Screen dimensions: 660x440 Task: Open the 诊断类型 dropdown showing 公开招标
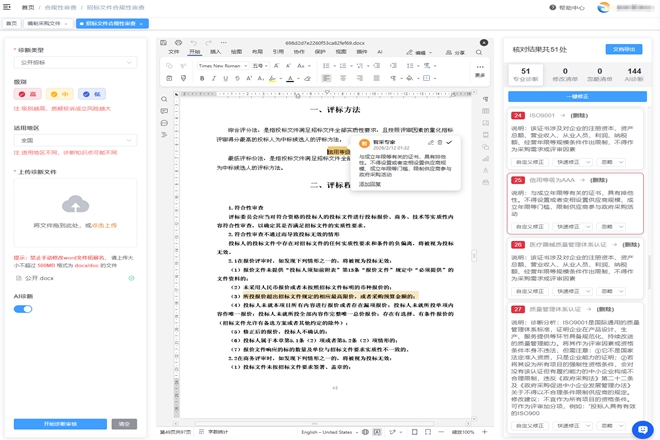pos(75,62)
